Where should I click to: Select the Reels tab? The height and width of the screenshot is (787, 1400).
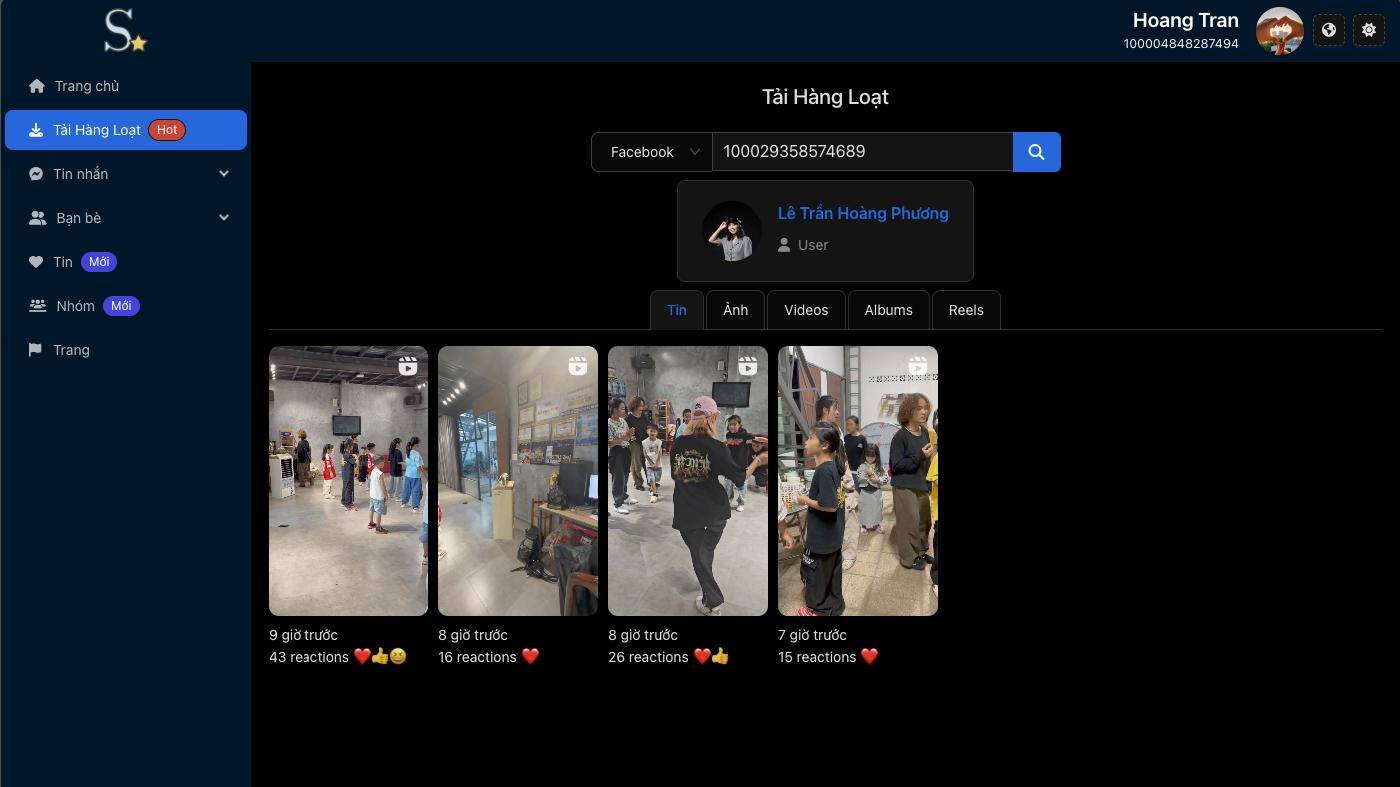tap(966, 310)
